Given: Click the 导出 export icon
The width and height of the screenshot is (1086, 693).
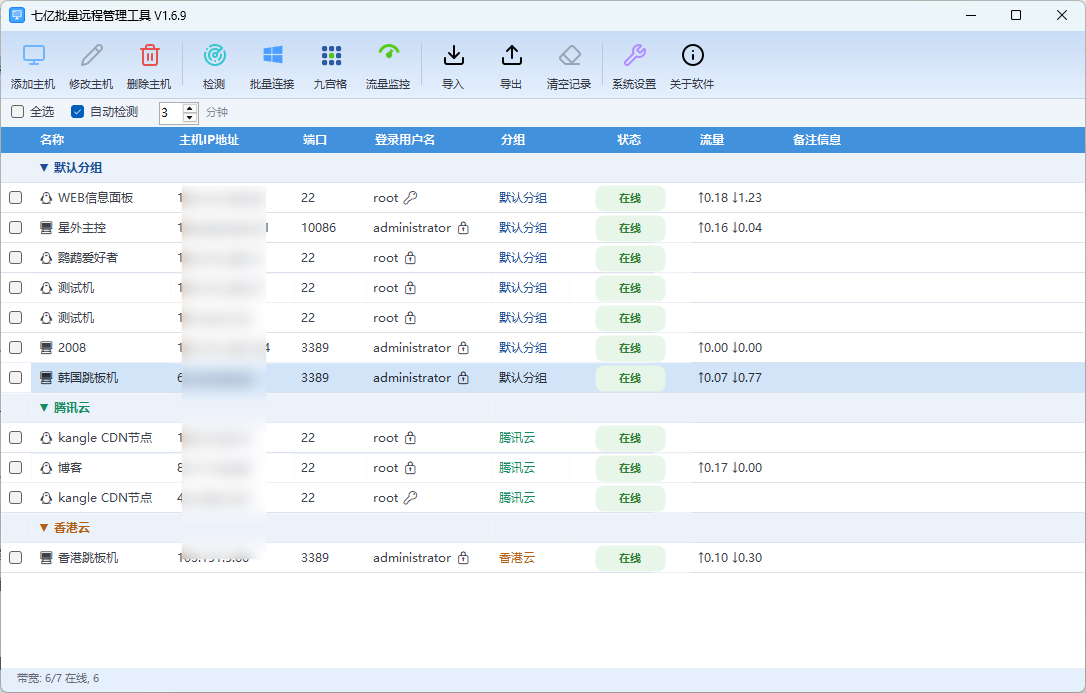Looking at the screenshot, I should click(x=511, y=55).
